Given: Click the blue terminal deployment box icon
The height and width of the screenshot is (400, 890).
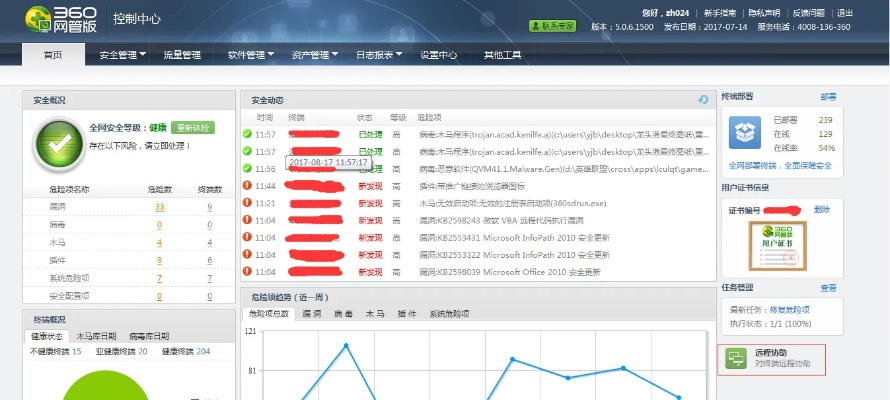Looking at the screenshot, I should tap(745, 132).
